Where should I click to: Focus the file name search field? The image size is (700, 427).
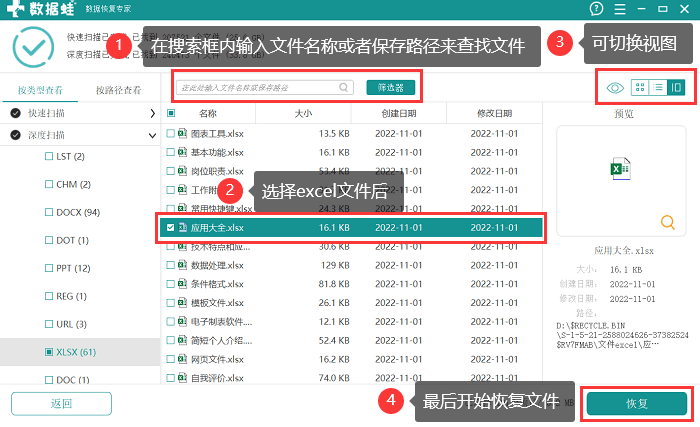point(265,87)
